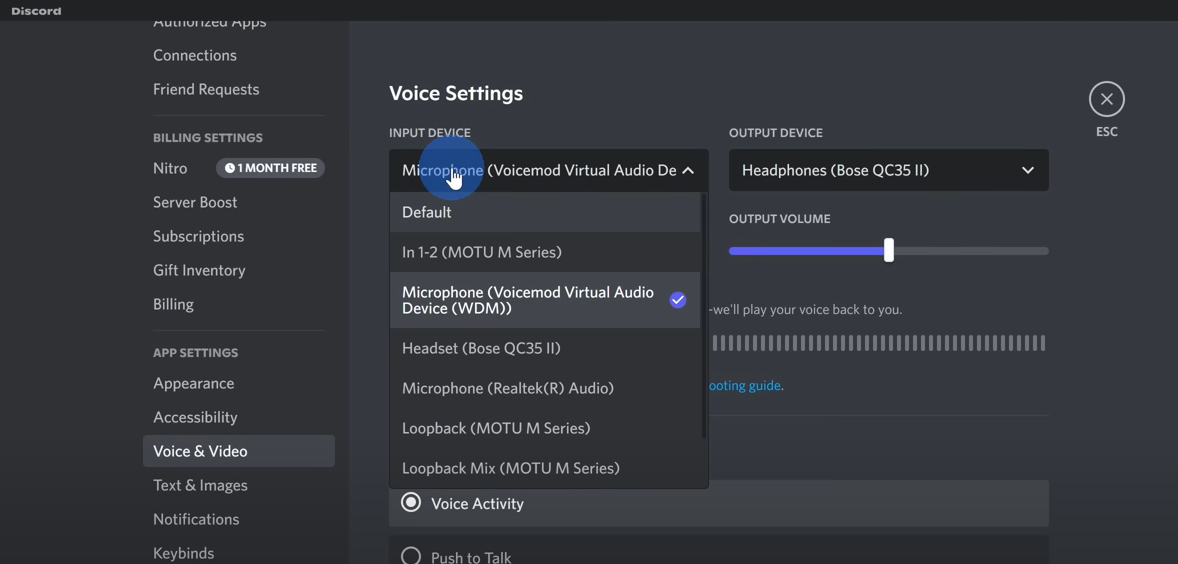Select Loopback Mix (MOTU M Series)
Image resolution: width=1178 pixels, height=564 pixels.
coord(511,468)
